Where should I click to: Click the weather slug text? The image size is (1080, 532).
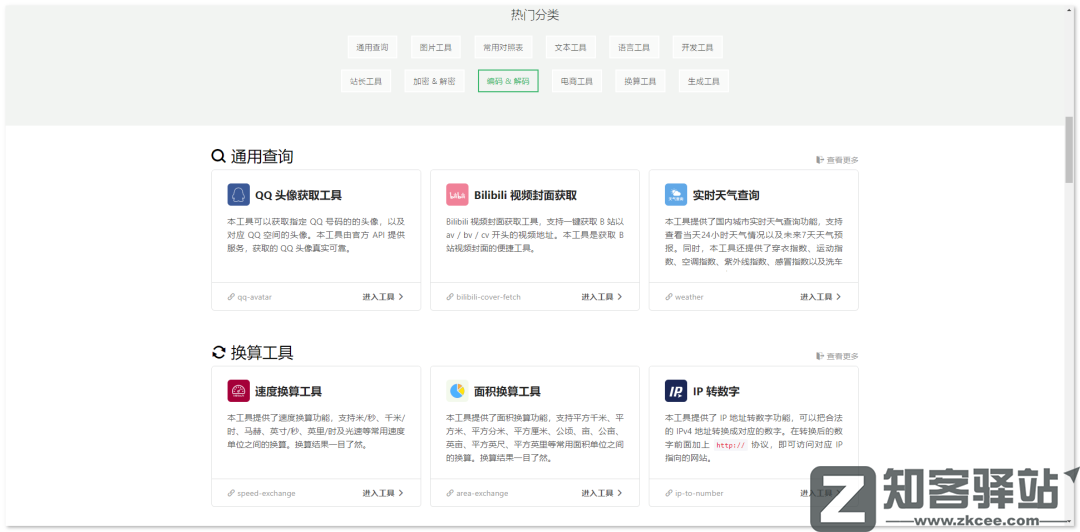pos(689,297)
